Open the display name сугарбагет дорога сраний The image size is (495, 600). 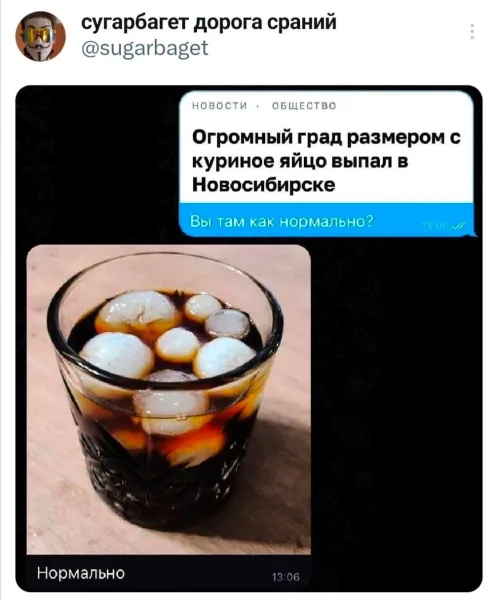[x=209, y=22]
